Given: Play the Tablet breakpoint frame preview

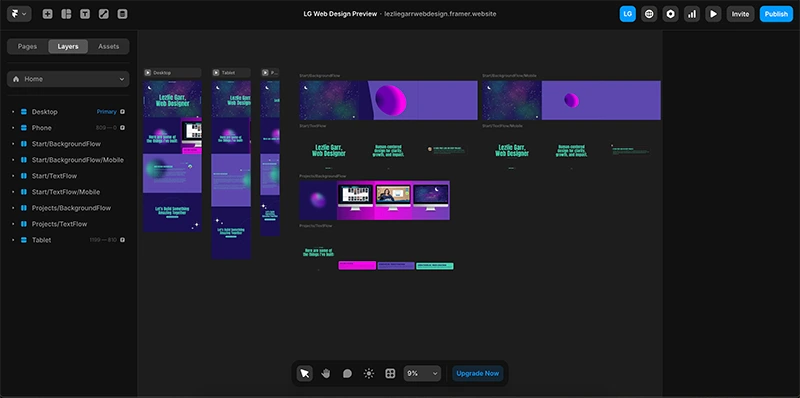Looking at the screenshot, I should (216, 73).
